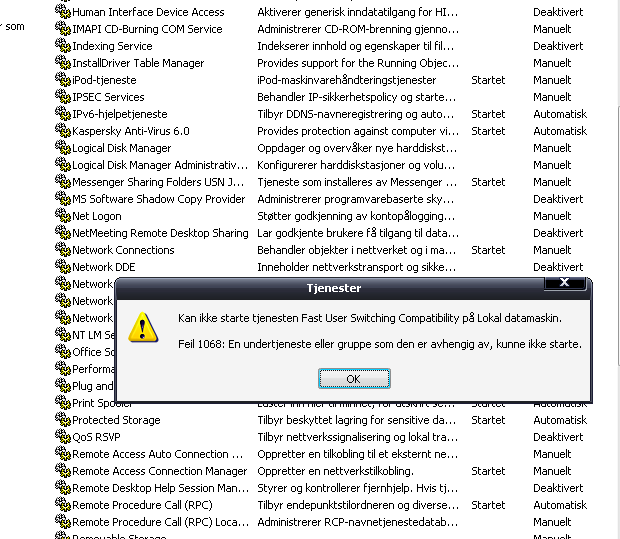This screenshot has height=539, width=620.
Task: Select the Protected Storage service
Action: (x=116, y=420)
